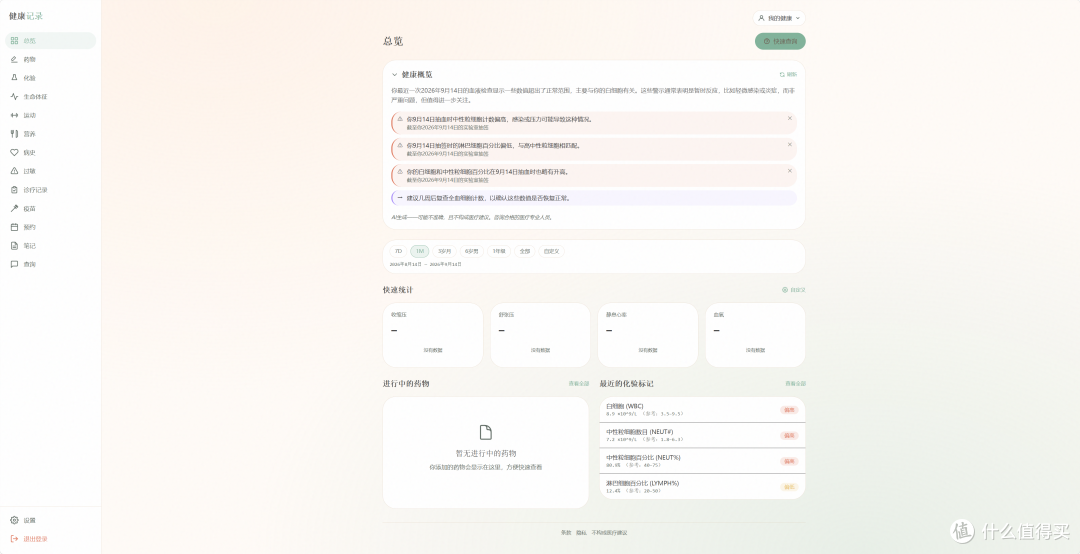
Task: Open the 条款 footer link
Action: click(565, 533)
